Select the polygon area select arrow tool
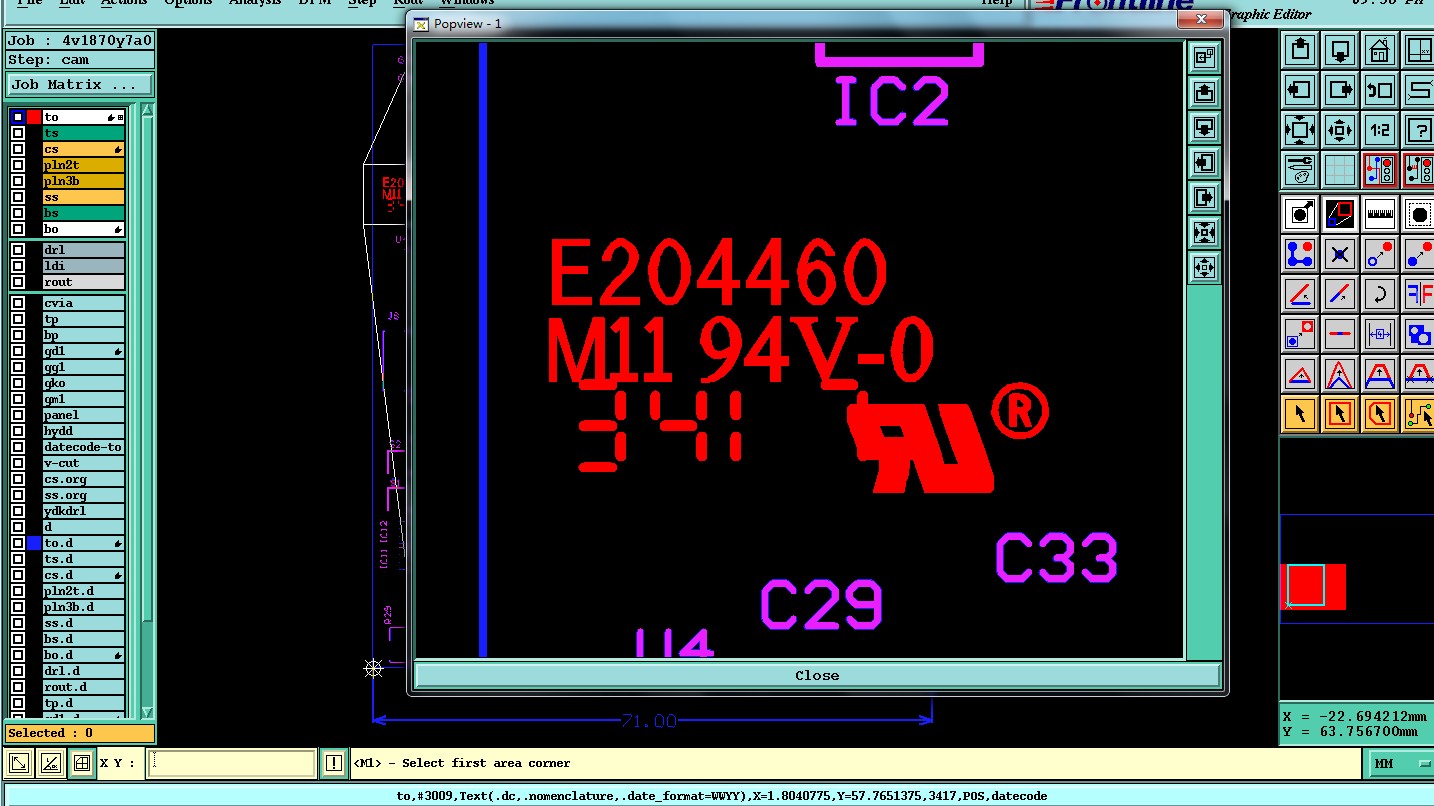The height and width of the screenshot is (806, 1434). 1379,413
